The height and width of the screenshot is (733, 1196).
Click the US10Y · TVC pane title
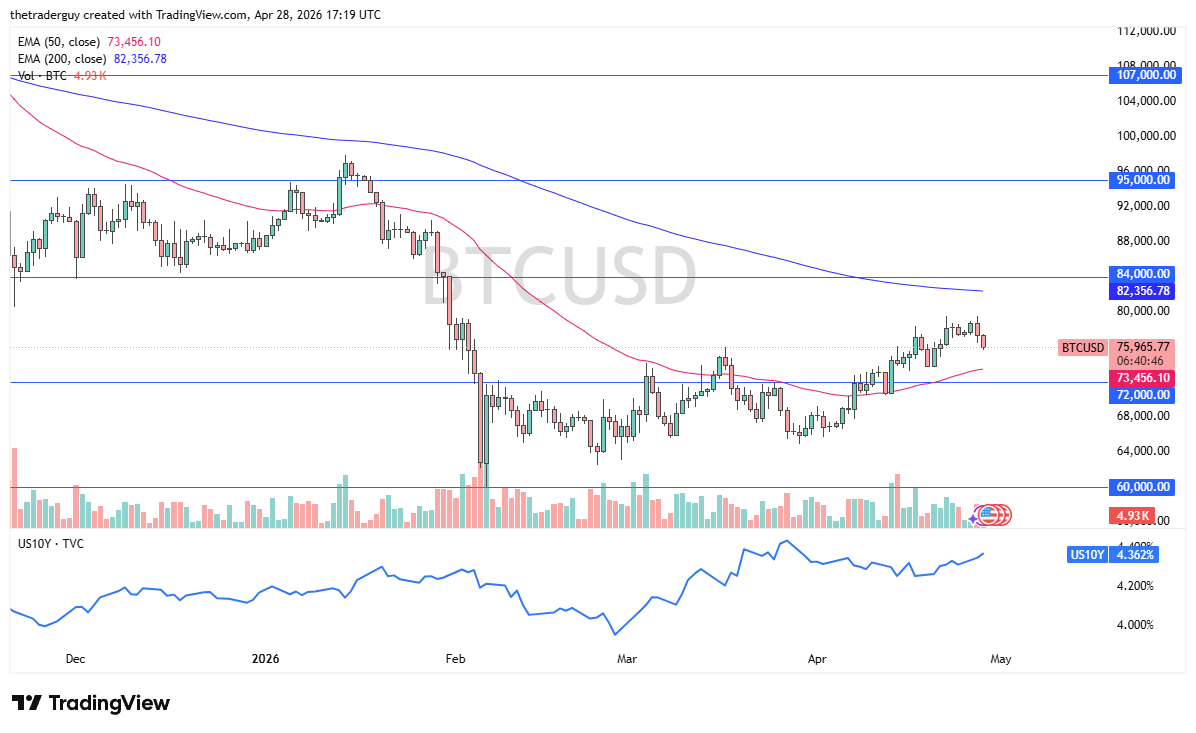pyautogui.click(x=50, y=543)
